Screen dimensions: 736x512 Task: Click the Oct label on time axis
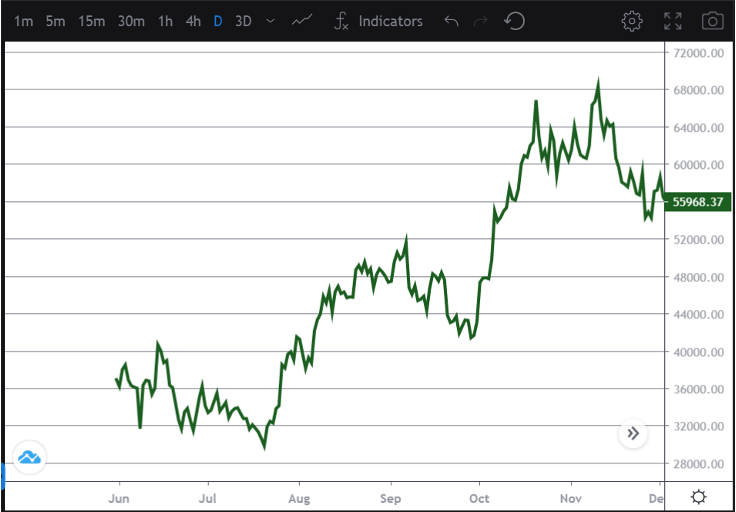coord(479,497)
